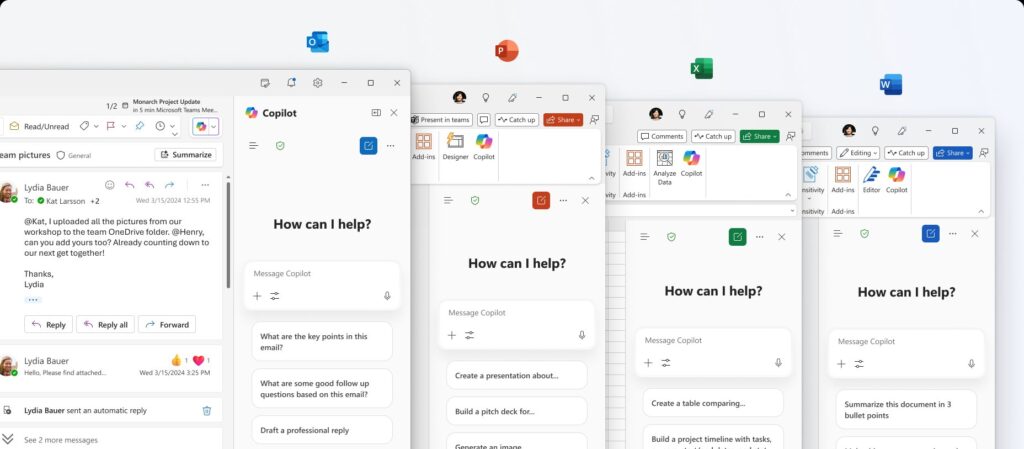
Task: Open the Outlook Copilot conversation list menu
Action: tap(253, 146)
